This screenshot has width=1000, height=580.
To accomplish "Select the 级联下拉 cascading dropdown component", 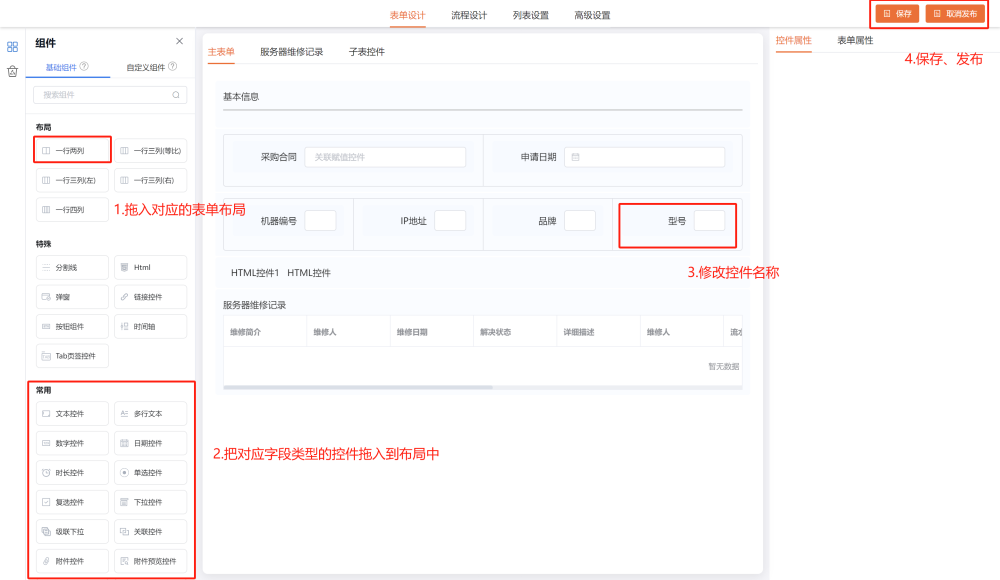I will (x=71, y=531).
